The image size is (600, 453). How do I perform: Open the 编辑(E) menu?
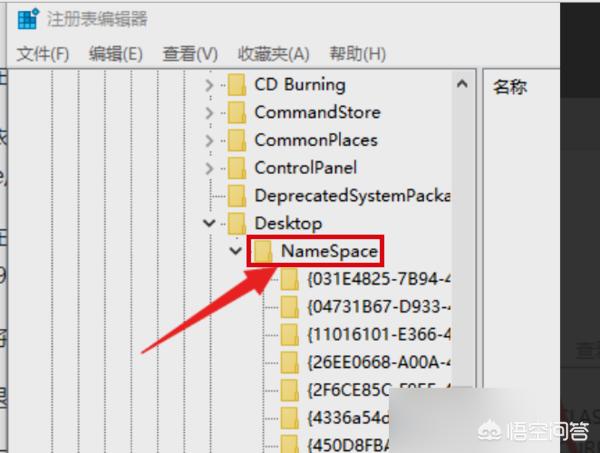click(x=115, y=53)
